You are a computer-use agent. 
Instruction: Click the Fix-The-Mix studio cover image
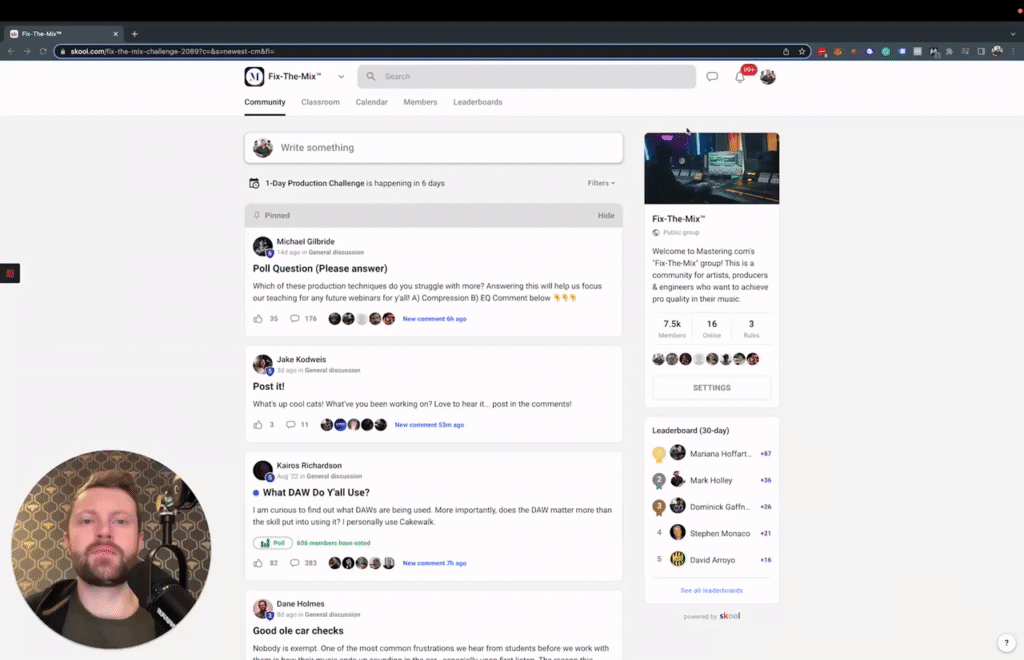point(711,168)
